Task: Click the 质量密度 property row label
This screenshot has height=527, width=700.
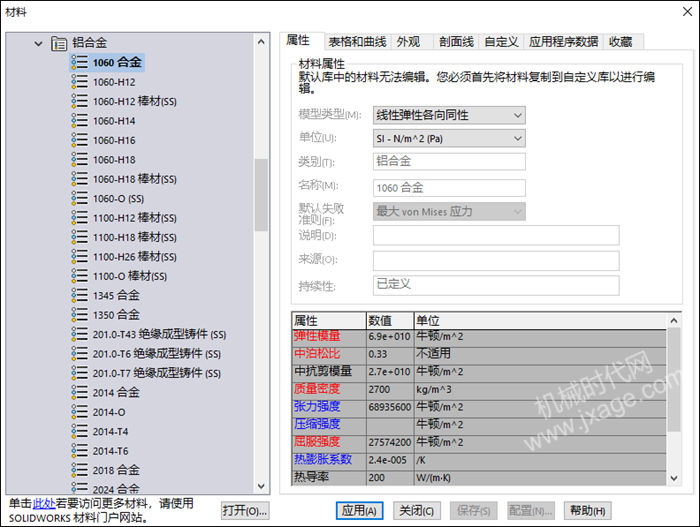Action: click(329, 389)
